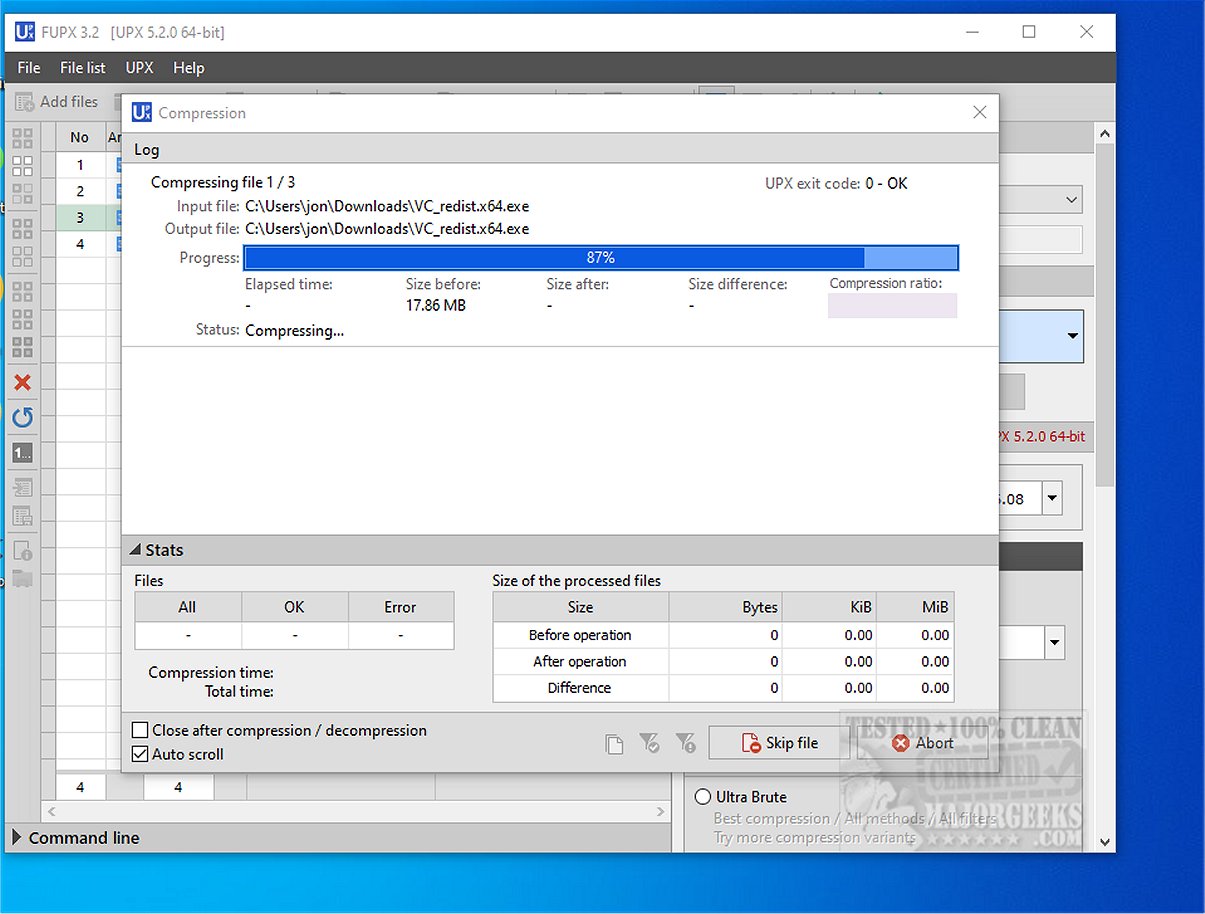Click the filter with checkmark icon
Screen dimensions: 1205x914
pos(649,743)
